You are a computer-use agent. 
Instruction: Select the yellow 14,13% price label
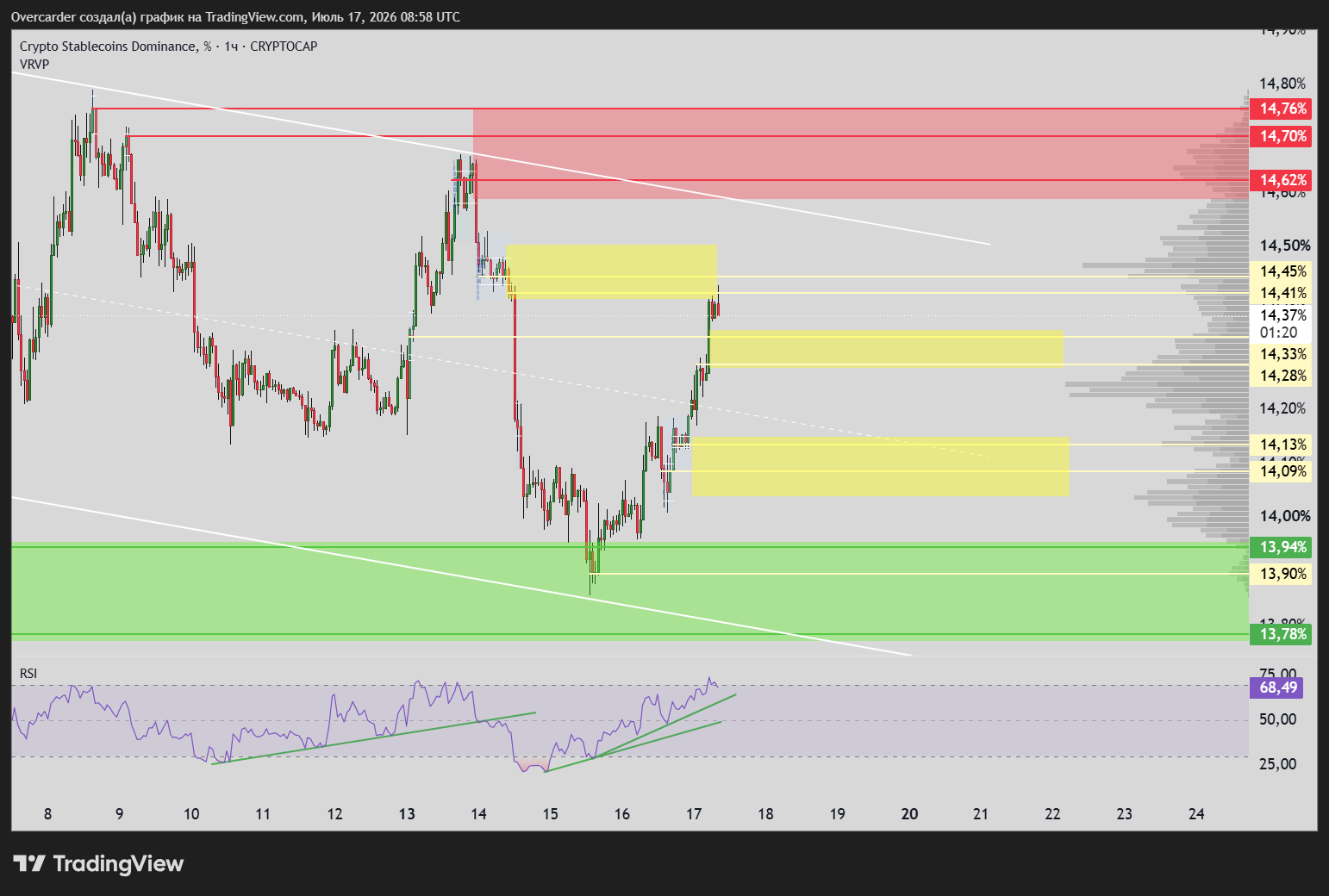(1281, 445)
